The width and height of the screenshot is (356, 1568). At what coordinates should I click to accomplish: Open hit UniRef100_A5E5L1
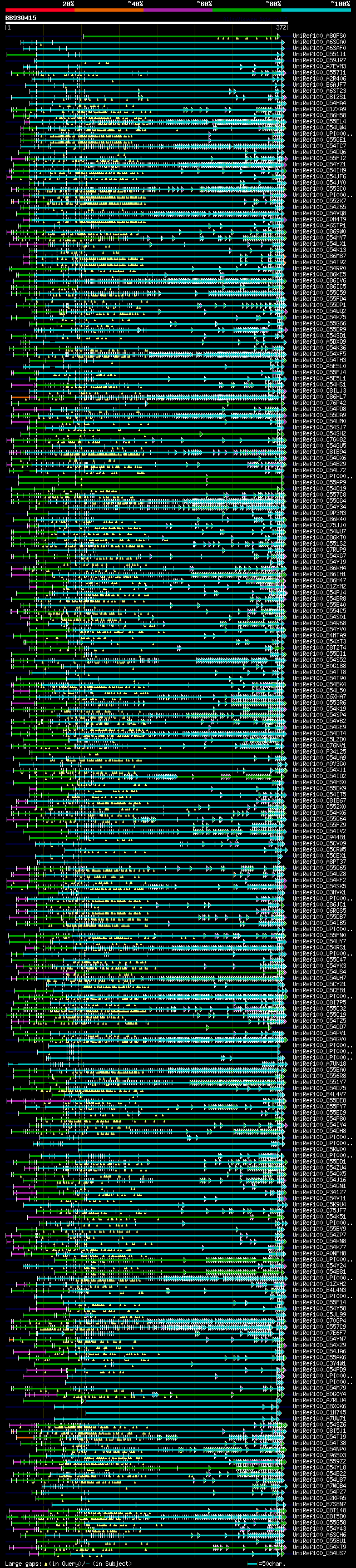click(x=319, y=379)
